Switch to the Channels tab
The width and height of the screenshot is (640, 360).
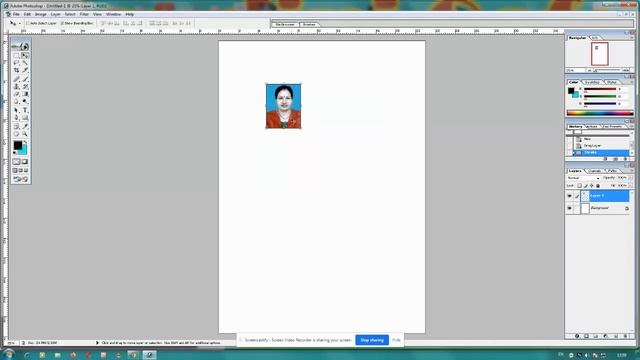pyautogui.click(x=595, y=171)
